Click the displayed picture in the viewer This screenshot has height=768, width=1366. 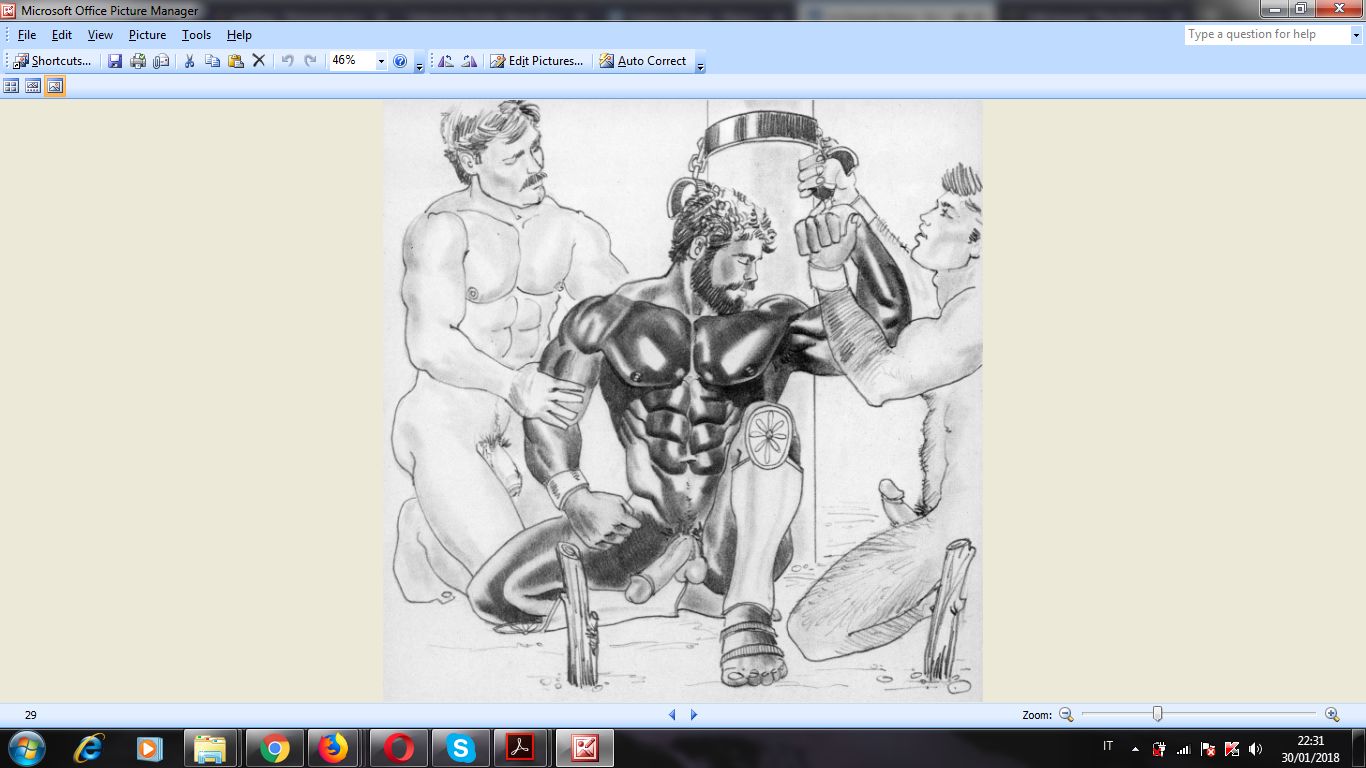pos(683,400)
